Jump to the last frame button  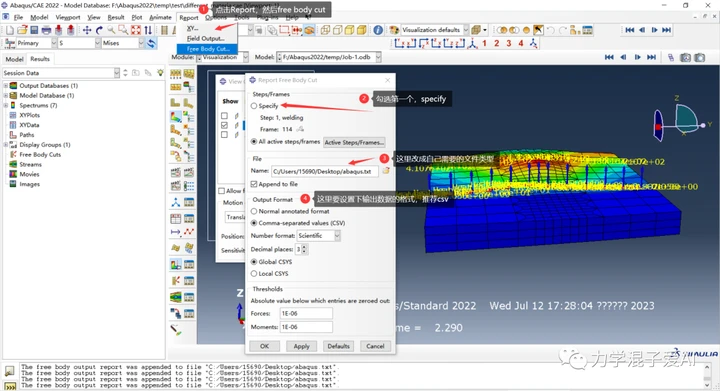[666, 30]
